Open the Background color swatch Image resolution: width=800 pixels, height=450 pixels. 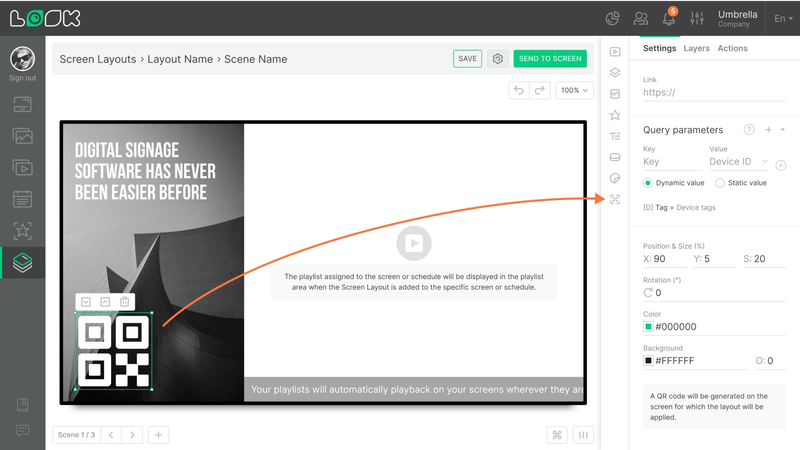648,361
